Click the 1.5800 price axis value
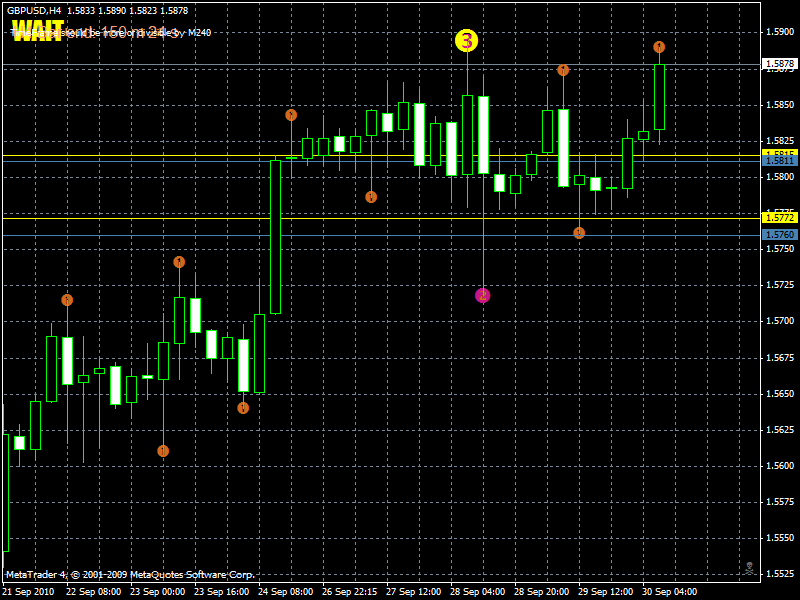This screenshot has width=800, height=600. [x=780, y=177]
